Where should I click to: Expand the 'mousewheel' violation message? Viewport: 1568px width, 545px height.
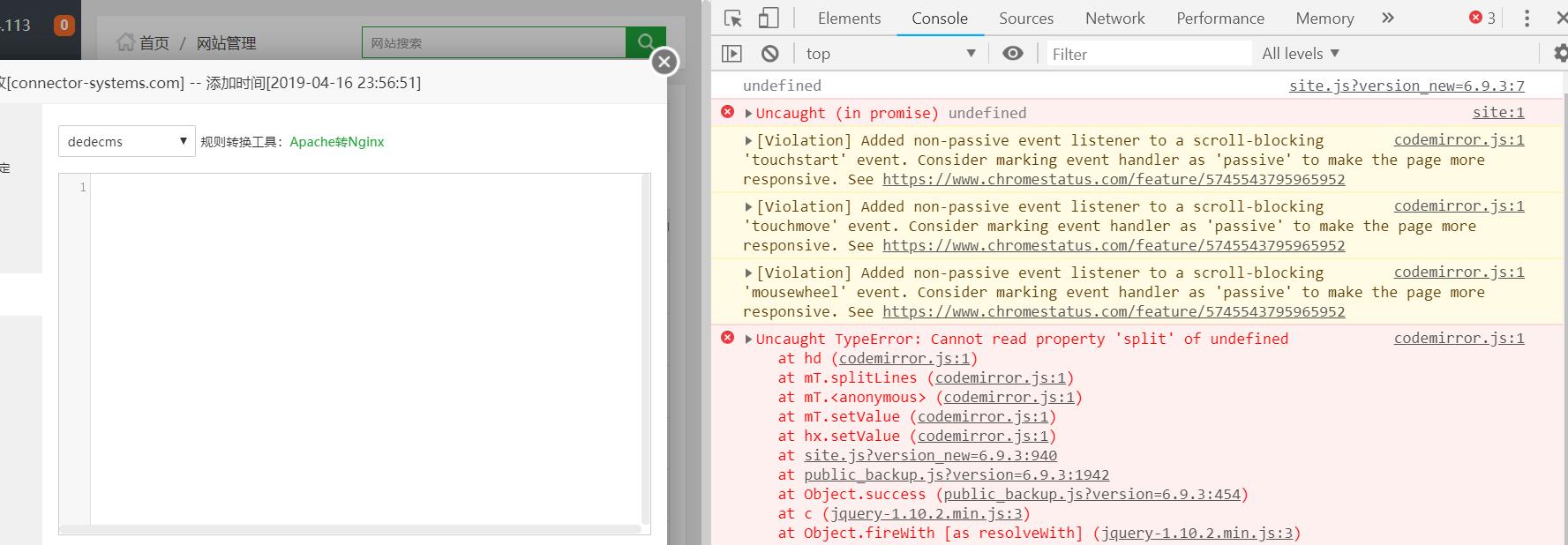tap(748, 272)
